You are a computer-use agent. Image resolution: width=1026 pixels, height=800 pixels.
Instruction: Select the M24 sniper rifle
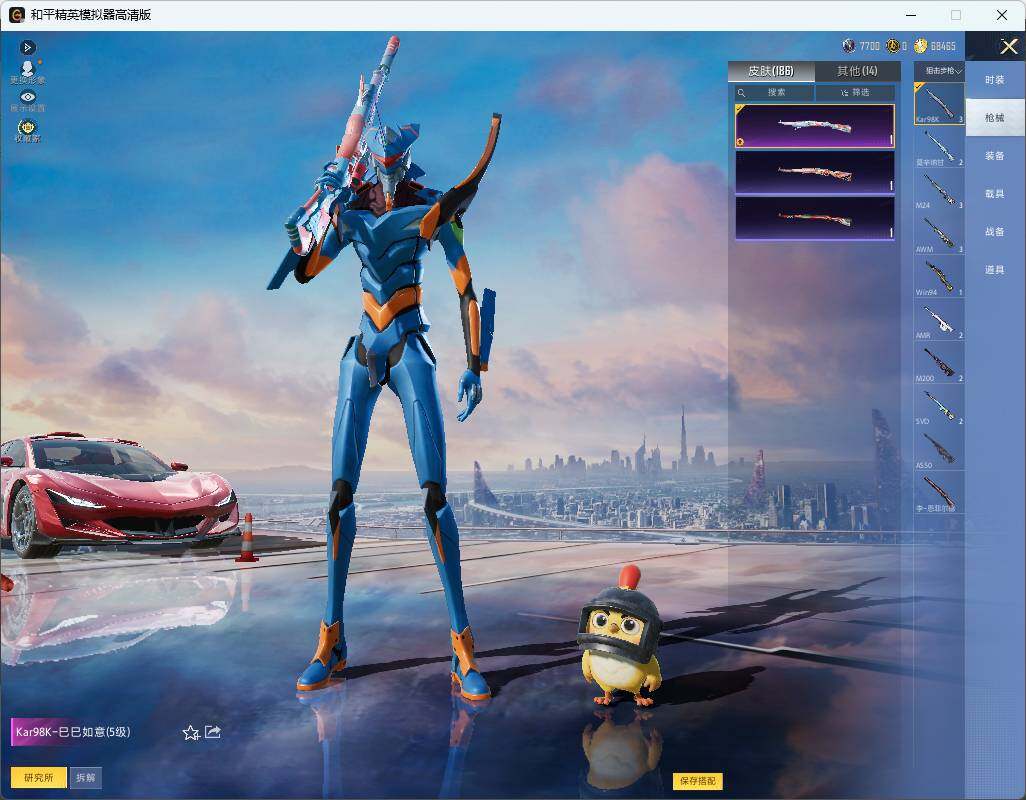click(939, 190)
